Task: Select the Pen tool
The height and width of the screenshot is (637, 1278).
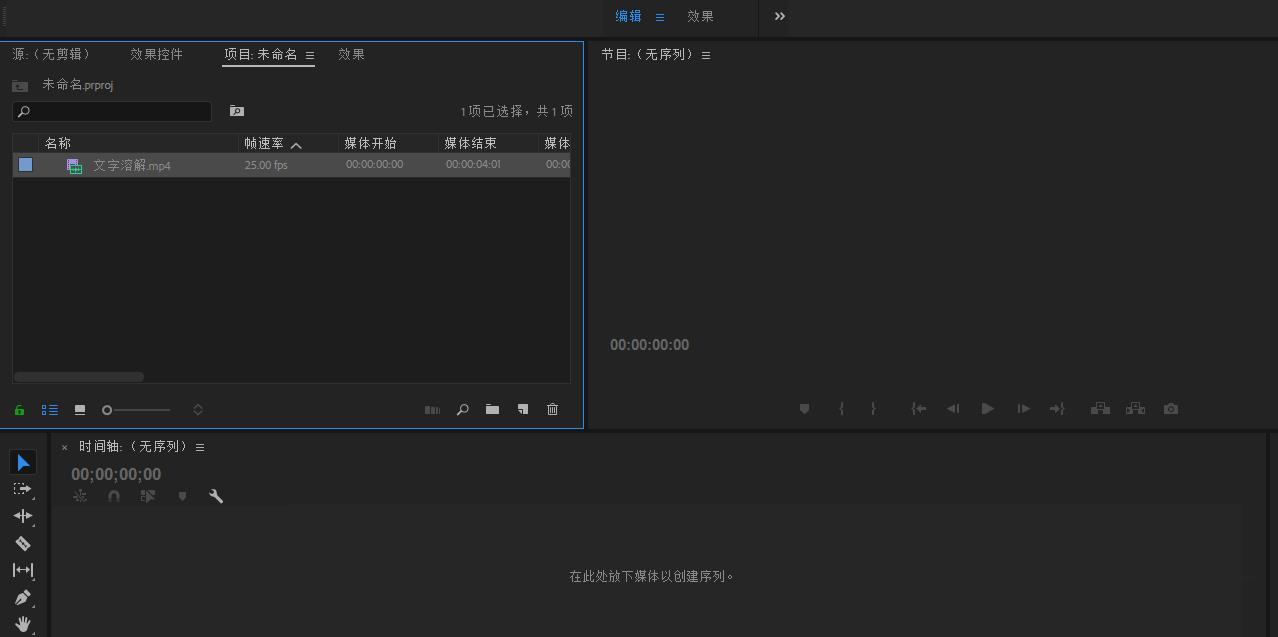Action: 22,597
